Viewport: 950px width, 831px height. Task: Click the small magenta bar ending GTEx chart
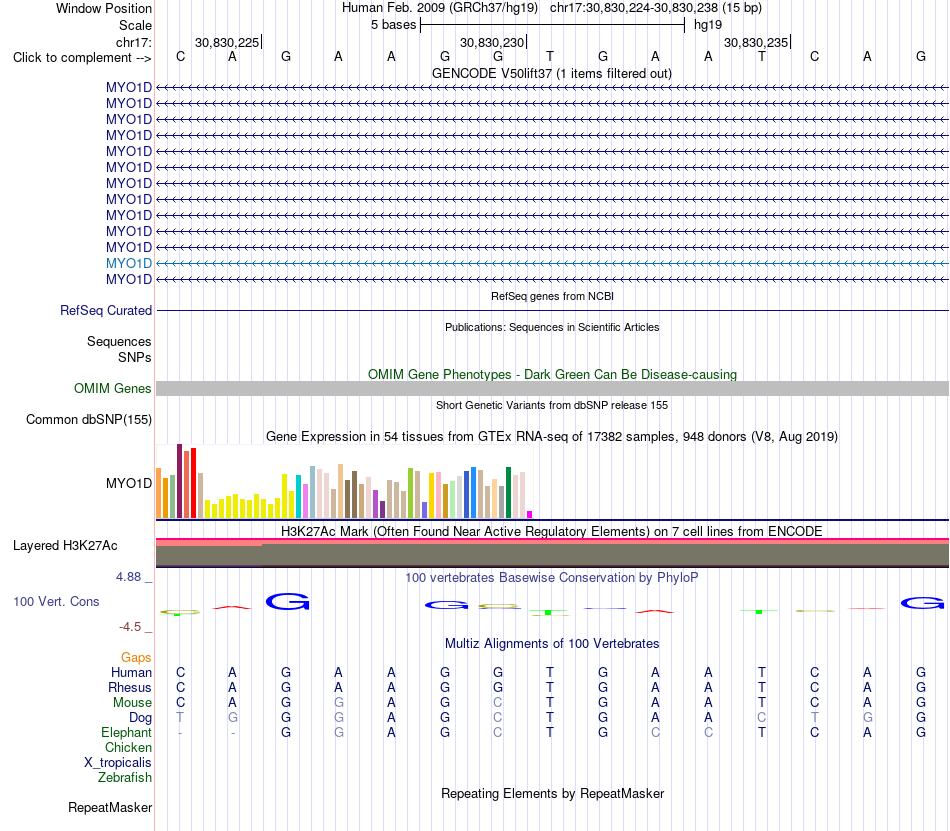pos(530,515)
